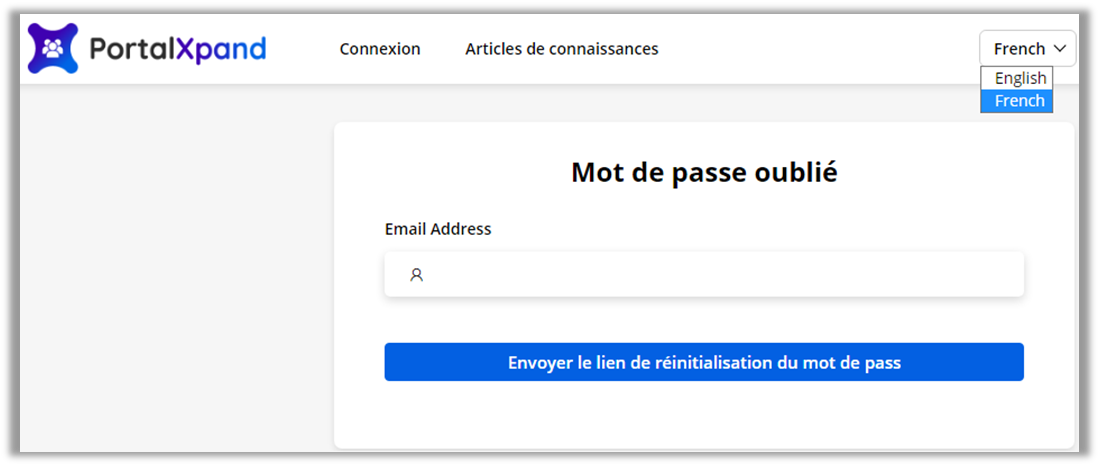Screen dimensions: 1100x466
Task: Select English from the language list
Action: coord(1017,78)
